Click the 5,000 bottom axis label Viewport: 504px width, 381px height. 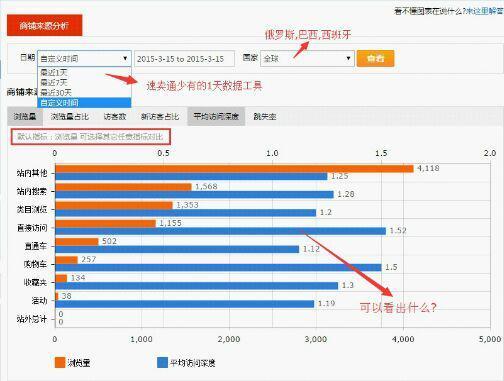490,339
